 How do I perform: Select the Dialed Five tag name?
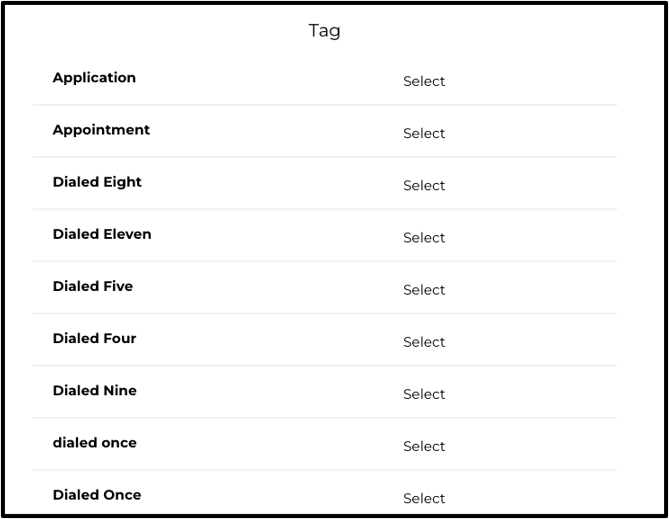click(93, 286)
